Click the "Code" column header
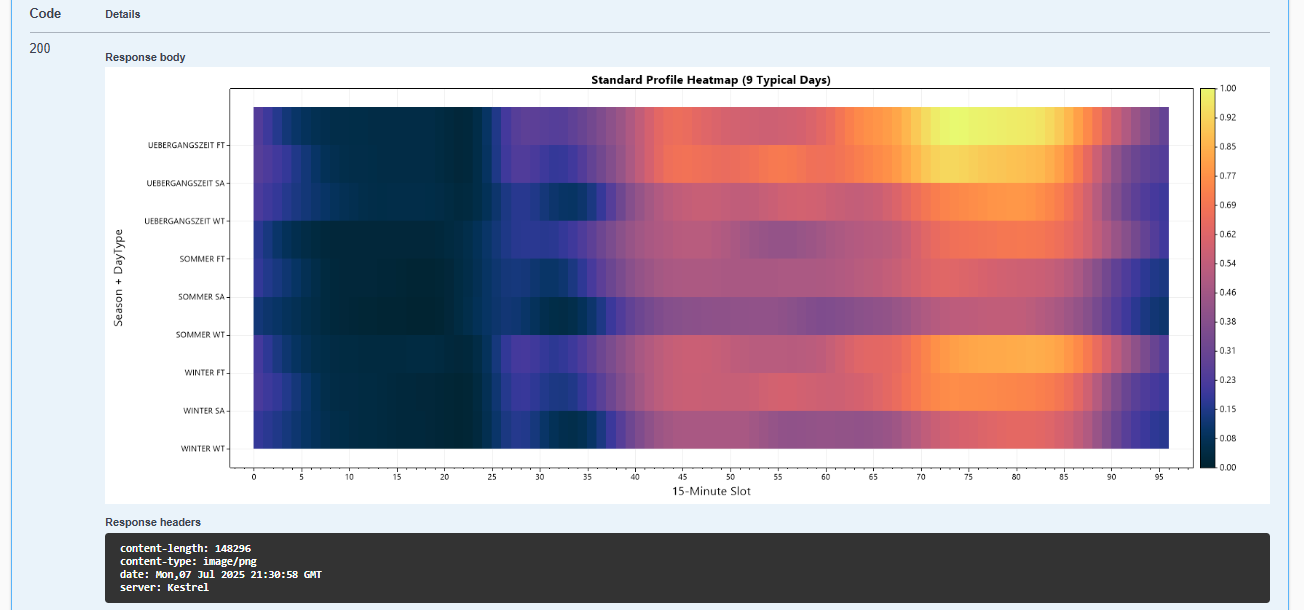1304x610 pixels. pyautogui.click(x=45, y=14)
